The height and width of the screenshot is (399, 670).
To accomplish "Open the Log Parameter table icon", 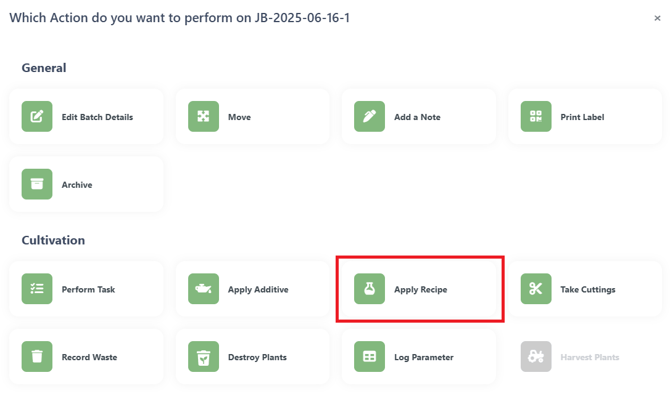I will point(370,357).
